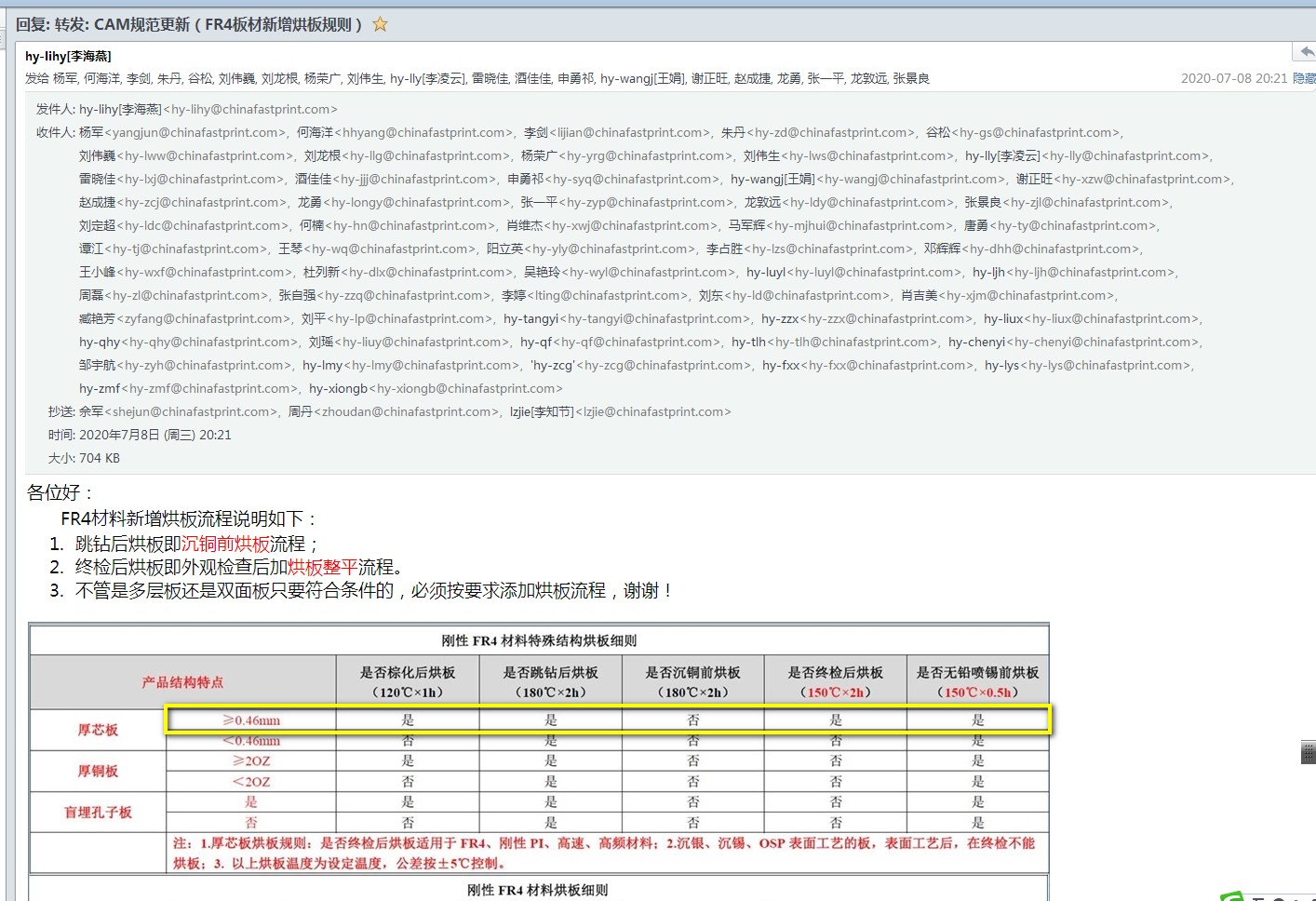1316x901 pixels.
Task: Click the 盲埋孔子板 row label
Action: [98, 813]
